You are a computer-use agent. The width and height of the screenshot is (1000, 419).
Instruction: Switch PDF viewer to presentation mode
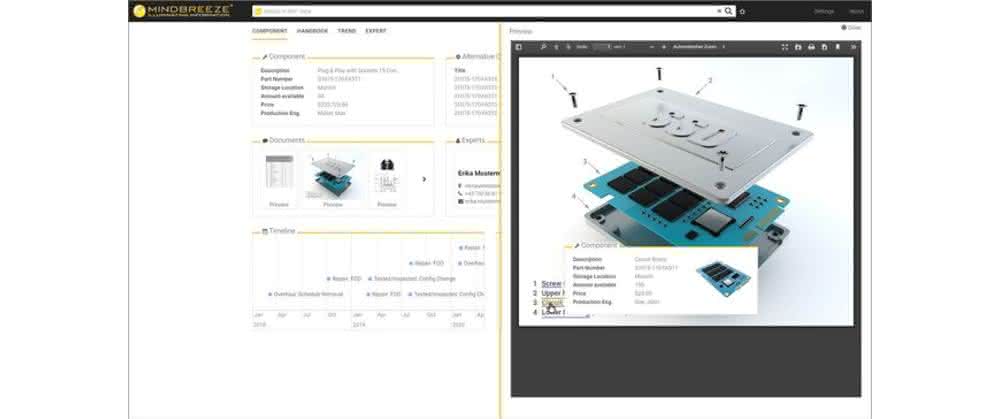(785, 47)
